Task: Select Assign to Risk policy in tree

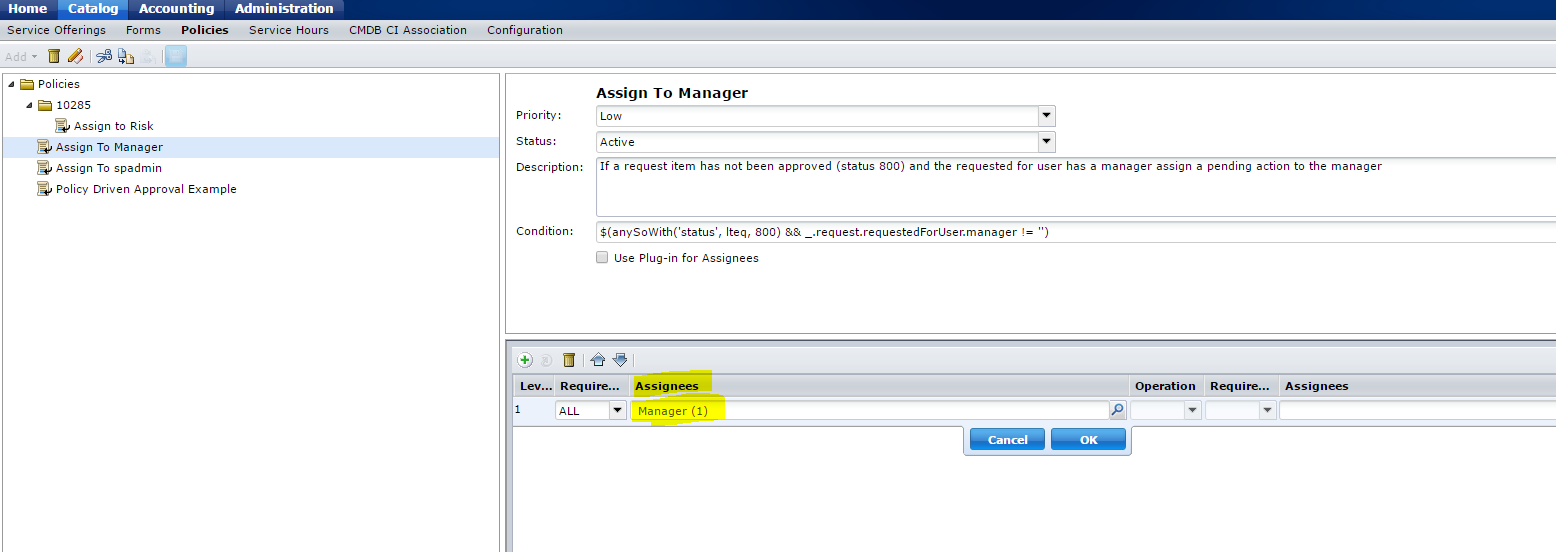Action: tap(114, 126)
